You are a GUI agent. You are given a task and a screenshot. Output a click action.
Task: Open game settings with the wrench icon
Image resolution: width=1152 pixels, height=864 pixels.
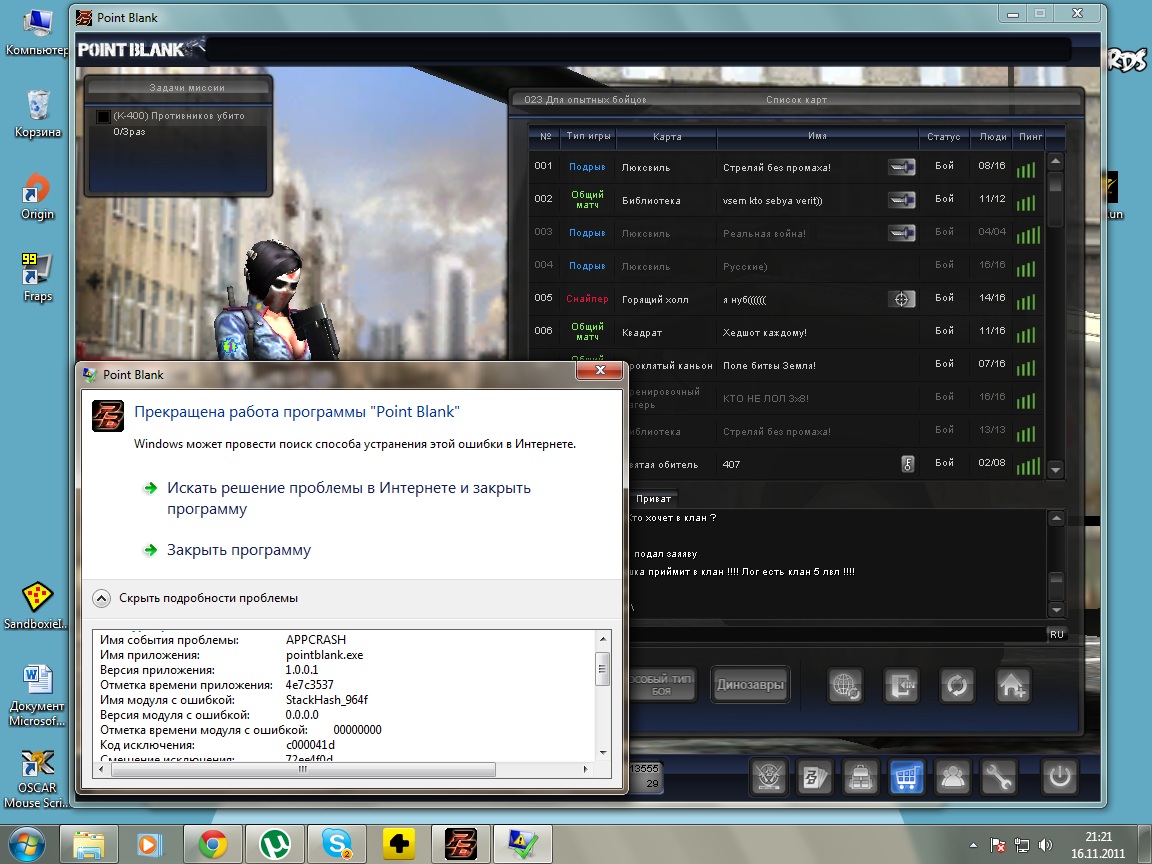999,776
